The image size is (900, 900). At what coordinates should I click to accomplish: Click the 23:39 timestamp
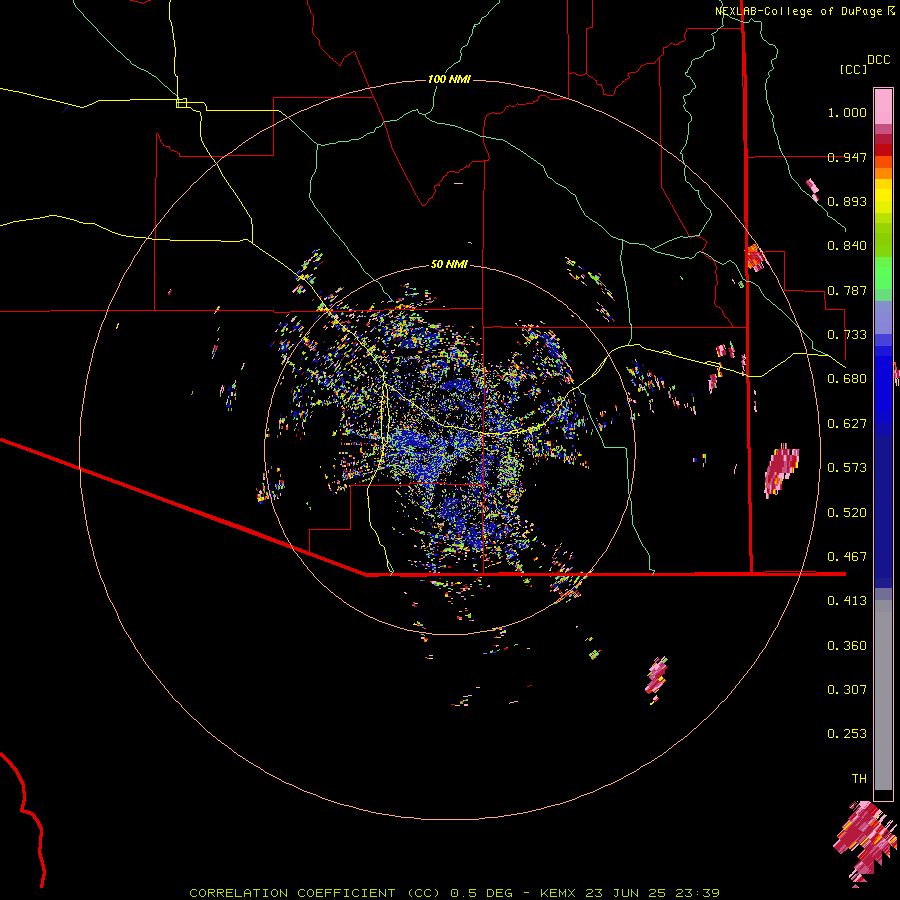(696, 893)
